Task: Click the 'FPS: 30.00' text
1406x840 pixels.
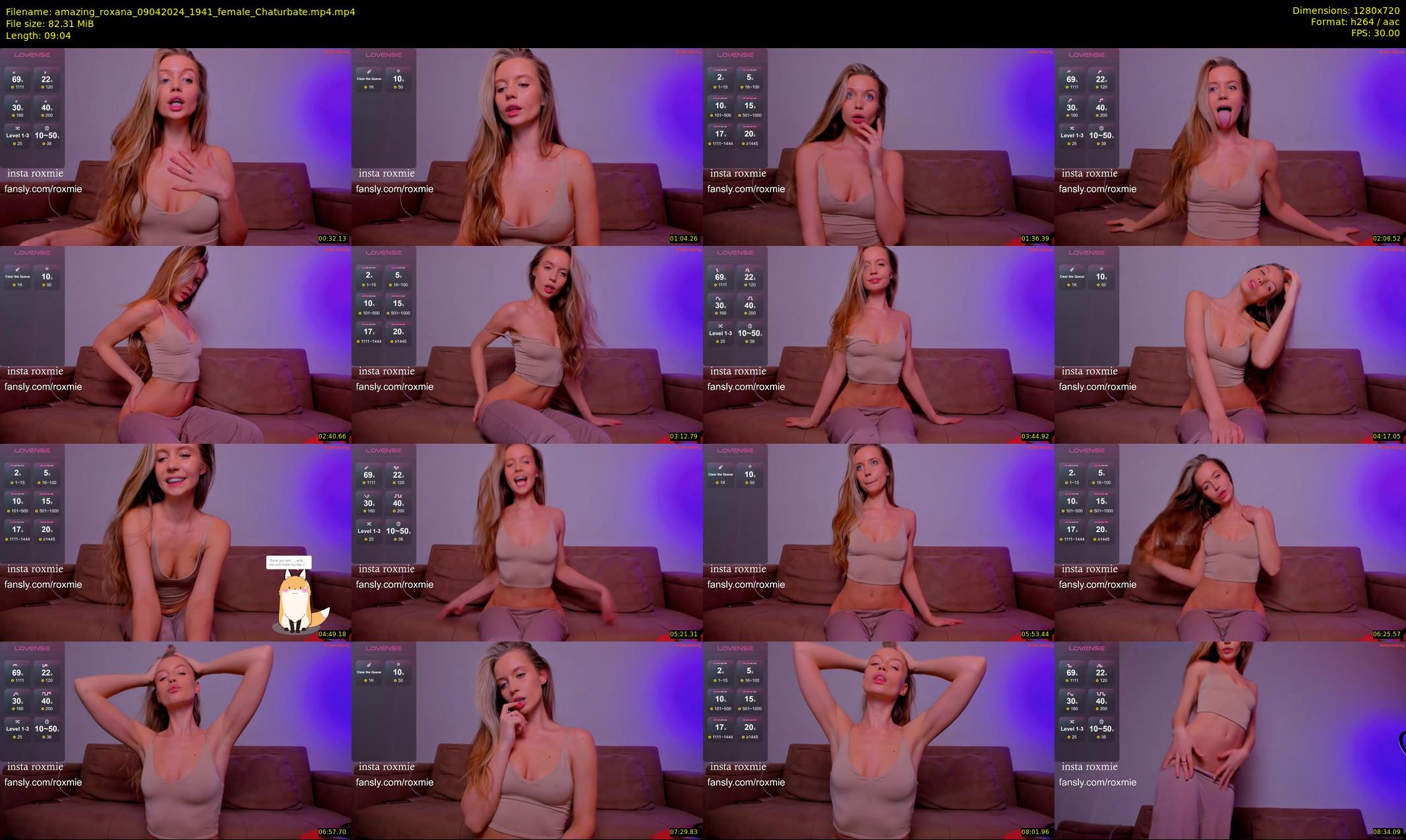Action: click(1374, 33)
